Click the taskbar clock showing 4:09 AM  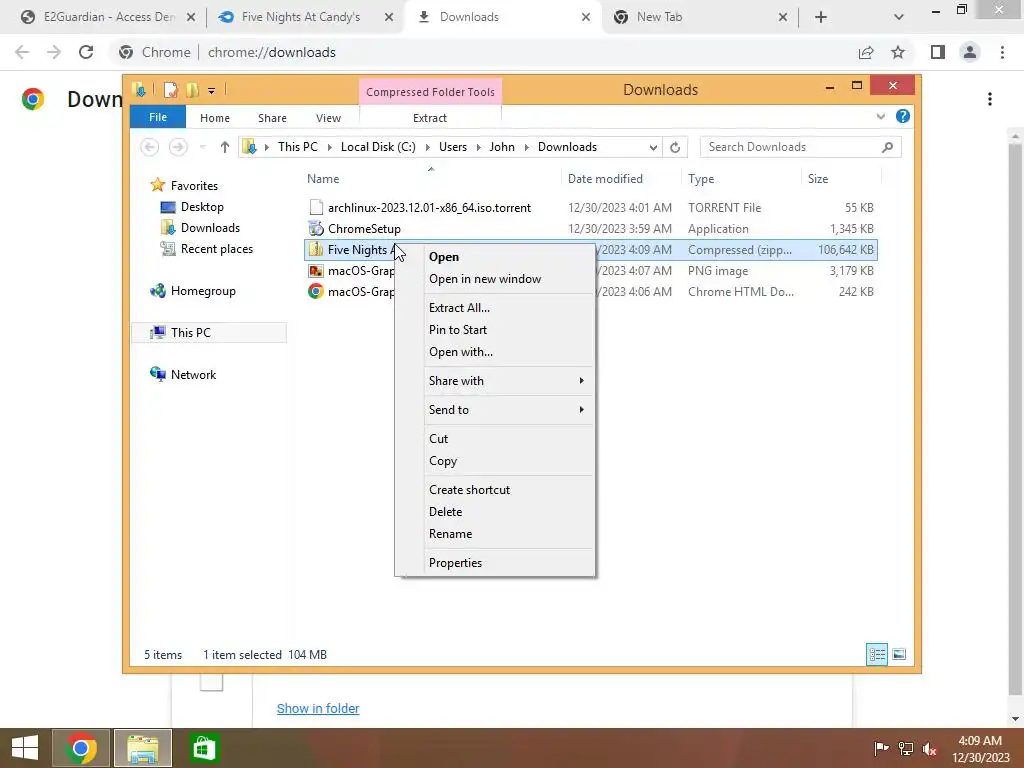[x=980, y=748]
